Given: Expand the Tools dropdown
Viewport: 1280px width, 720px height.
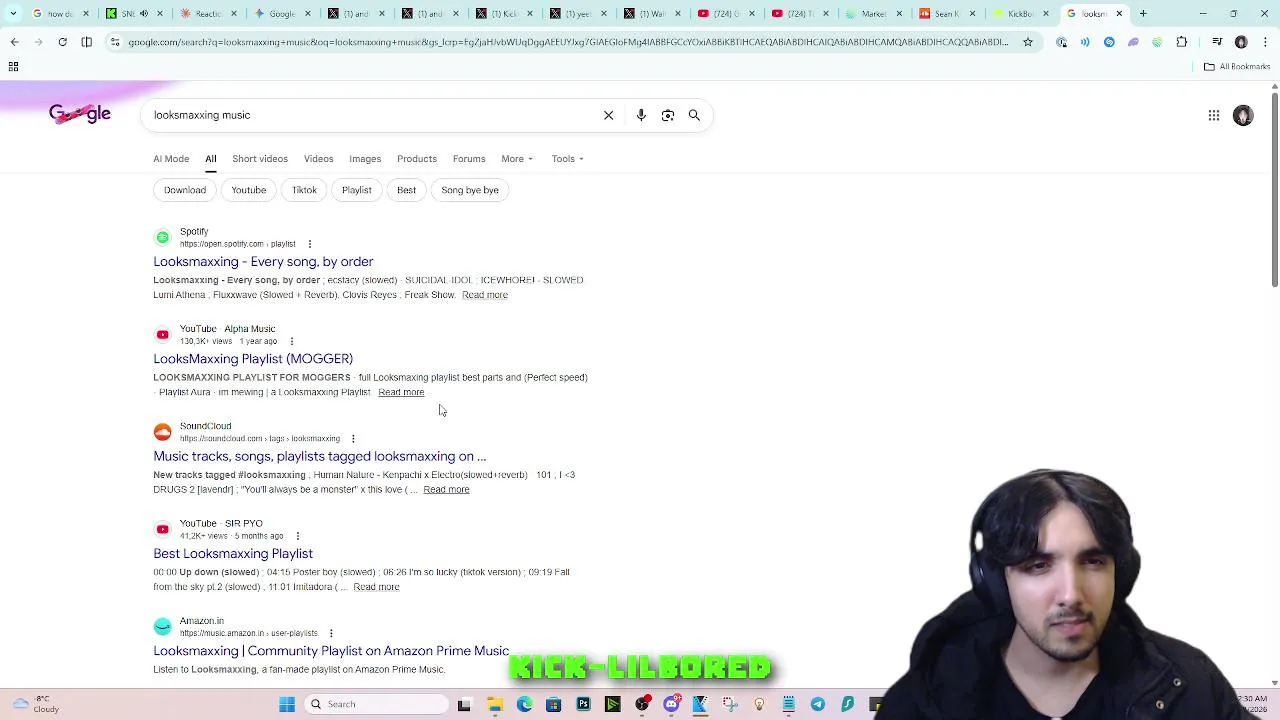Looking at the screenshot, I should (567, 159).
